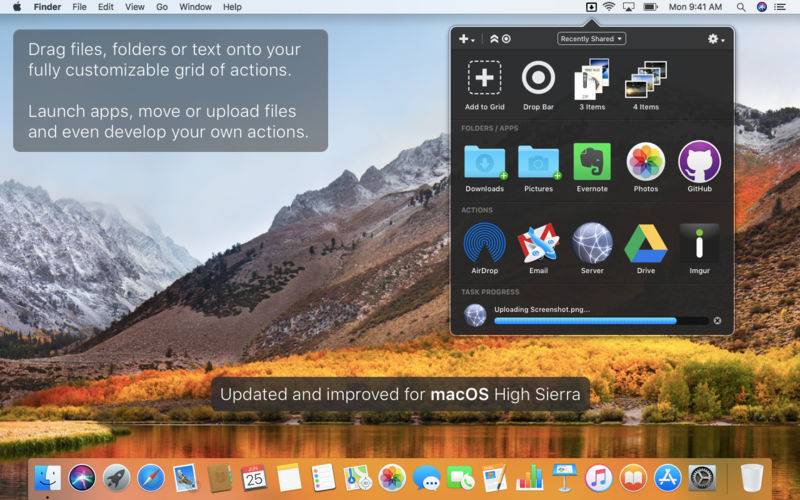Click the Drop Bar circle icon

tap(538, 78)
